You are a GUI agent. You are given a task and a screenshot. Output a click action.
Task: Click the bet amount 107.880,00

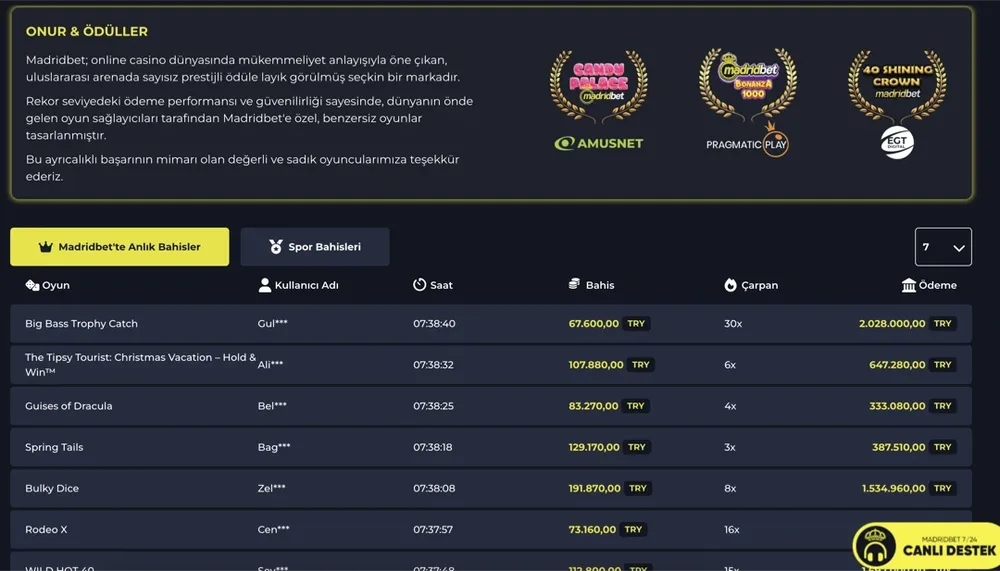pos(596,365)
